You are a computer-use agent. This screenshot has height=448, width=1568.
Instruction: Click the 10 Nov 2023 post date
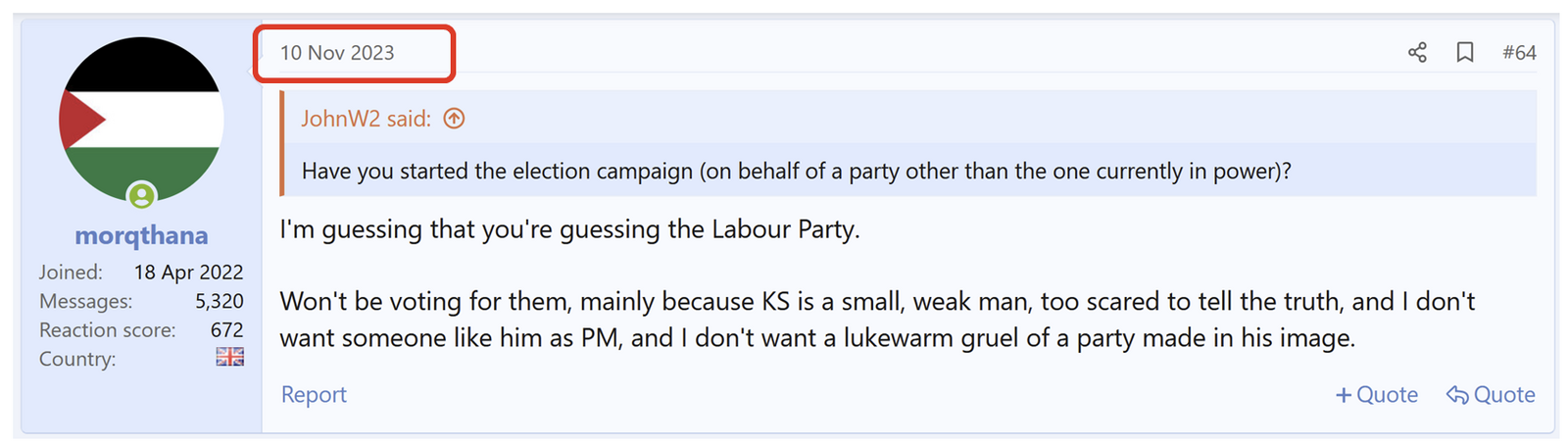(337, 53)
